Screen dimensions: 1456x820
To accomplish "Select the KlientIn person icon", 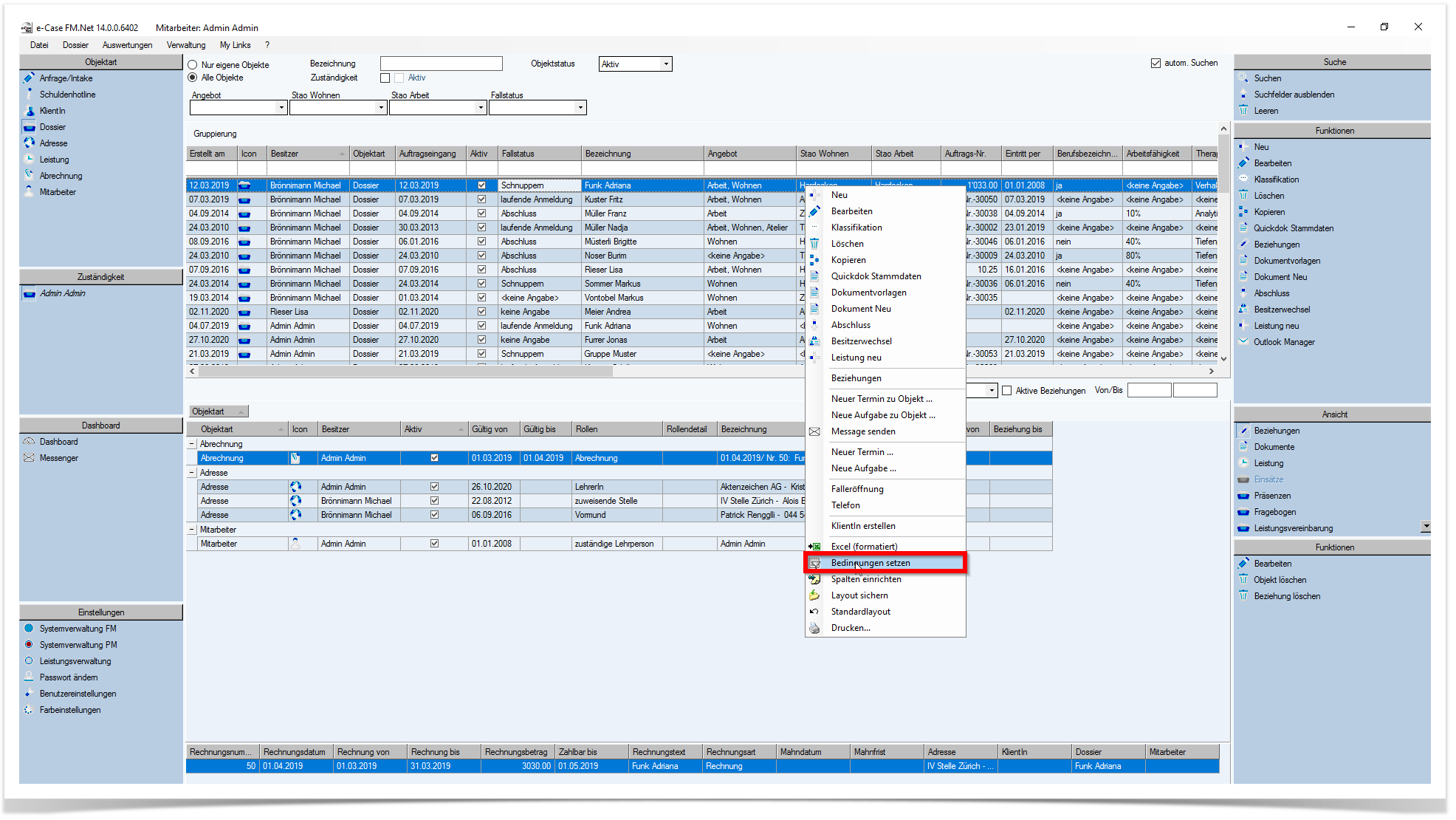I will (29, 110).
